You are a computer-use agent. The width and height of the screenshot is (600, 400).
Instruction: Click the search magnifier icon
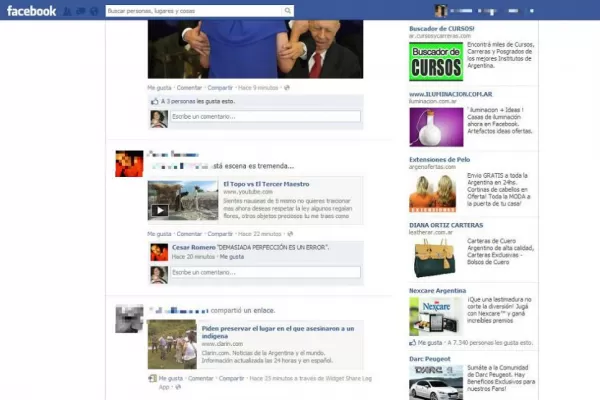point(288,11)
